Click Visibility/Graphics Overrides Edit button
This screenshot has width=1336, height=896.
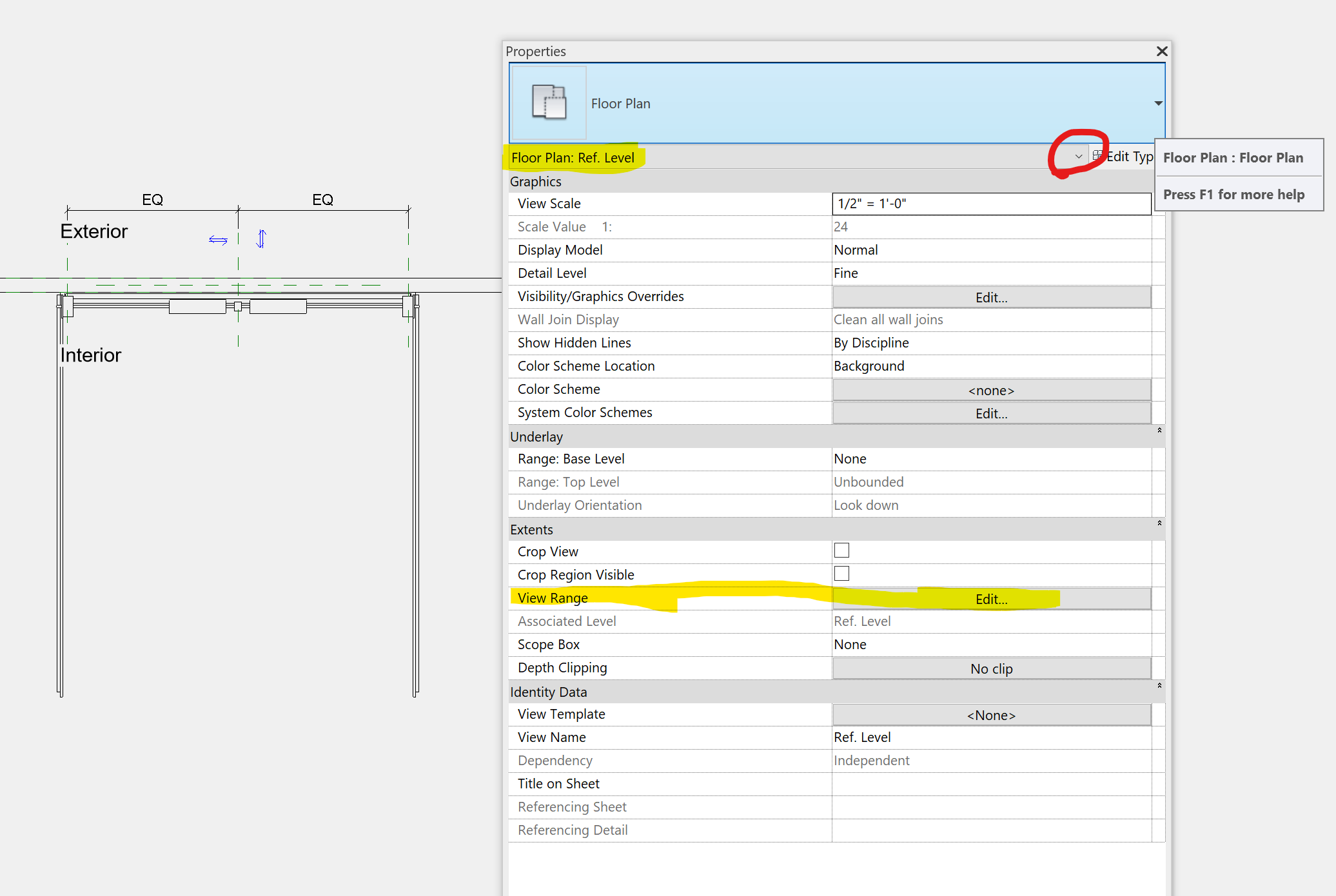tap(991, 297)
